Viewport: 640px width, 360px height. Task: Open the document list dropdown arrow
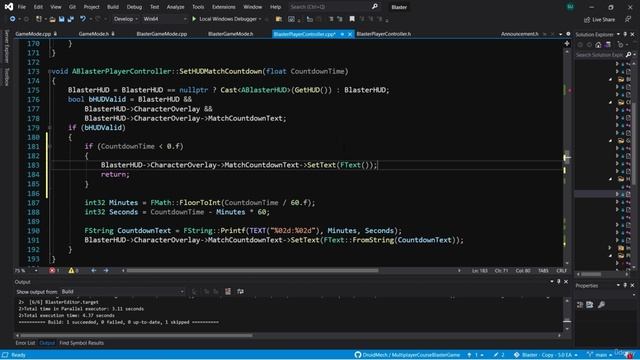560,34
